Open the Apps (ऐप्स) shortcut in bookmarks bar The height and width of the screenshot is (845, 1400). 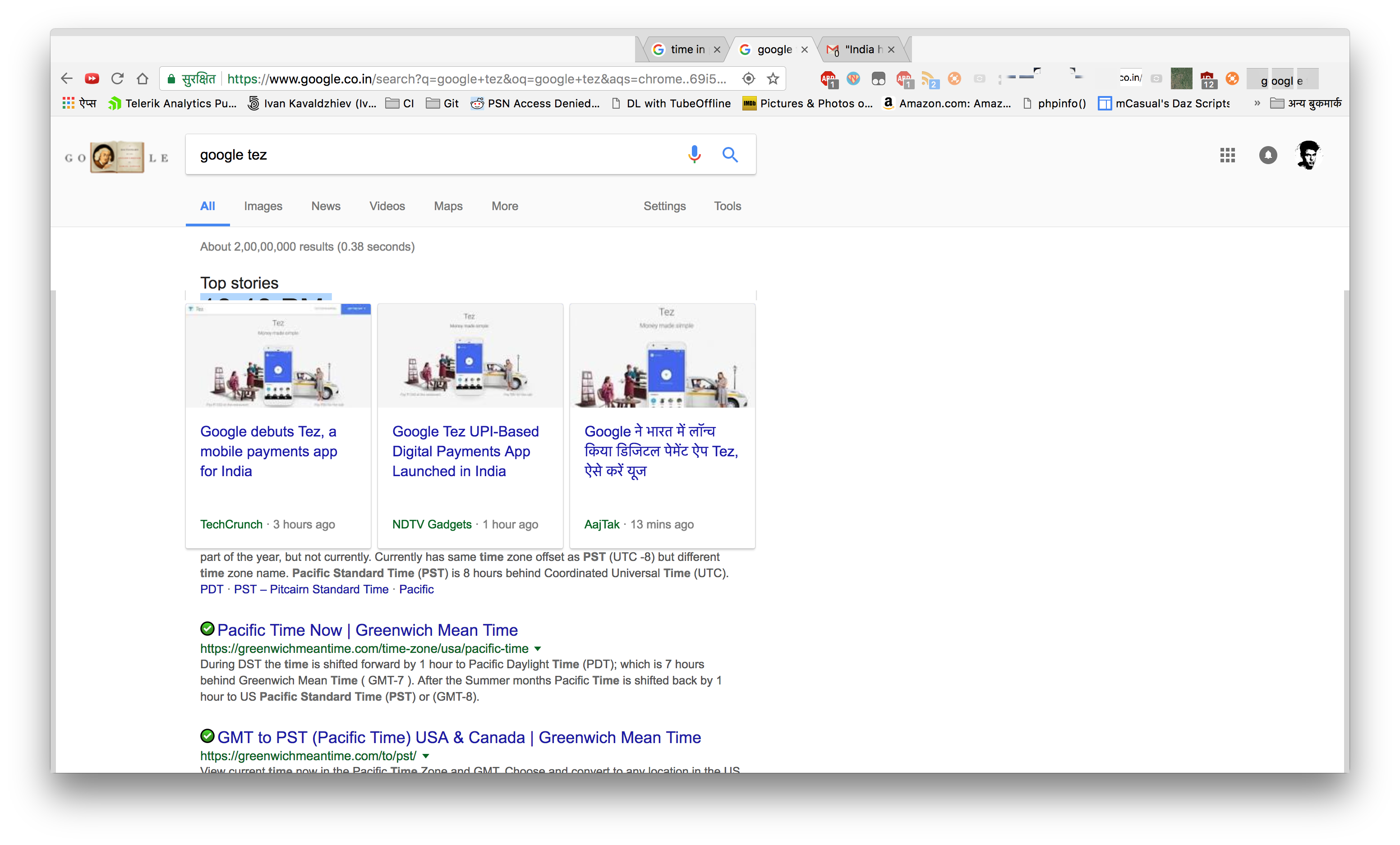[x=79, y=103]
